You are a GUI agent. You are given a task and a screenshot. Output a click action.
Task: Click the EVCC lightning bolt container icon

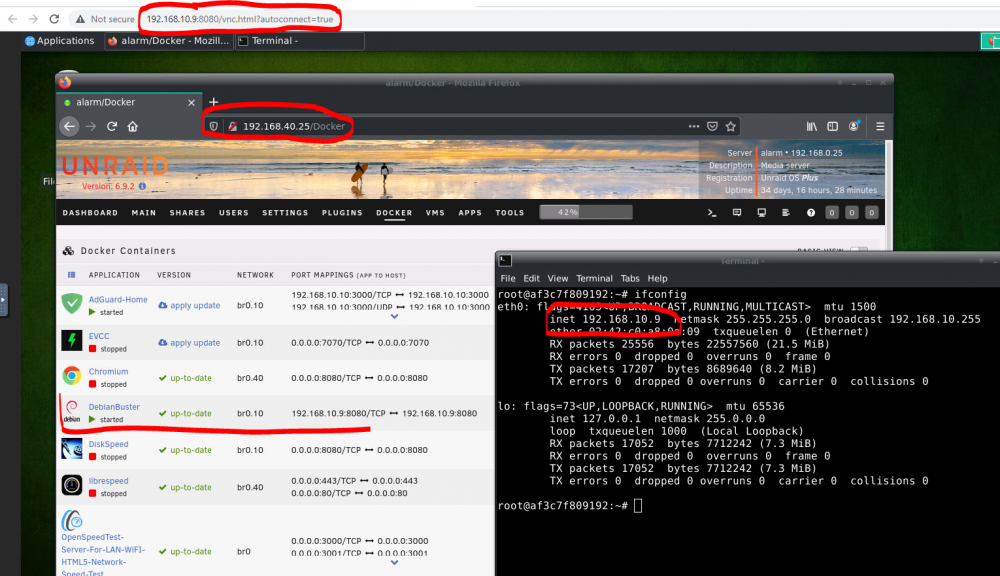click(71, 340)
